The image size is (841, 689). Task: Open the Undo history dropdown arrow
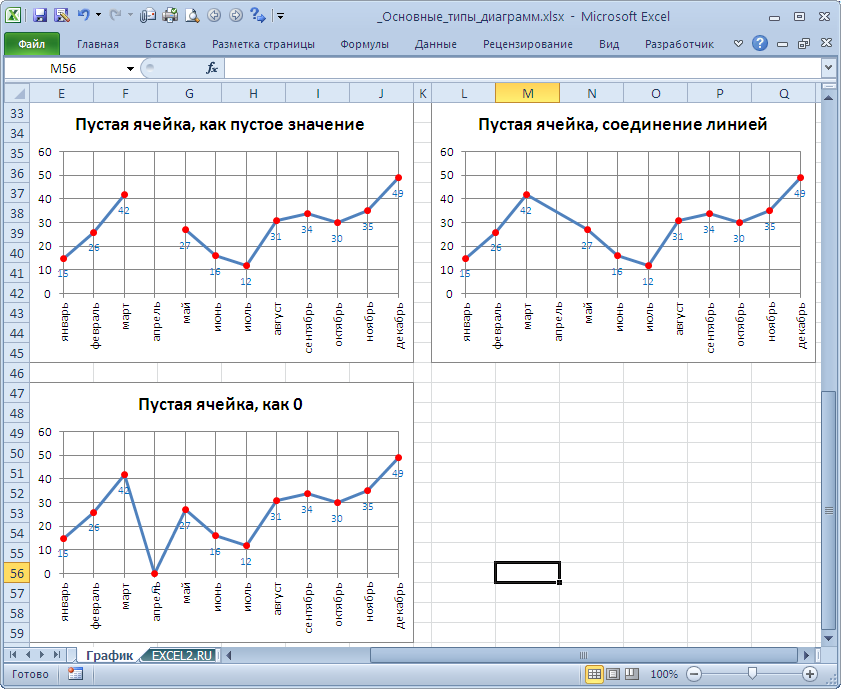(x=98, y=15)
